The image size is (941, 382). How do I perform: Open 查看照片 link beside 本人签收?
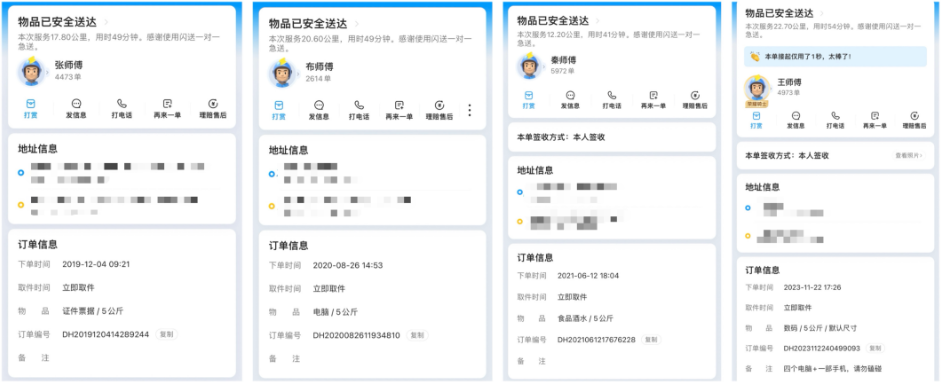tap(910, 155)
